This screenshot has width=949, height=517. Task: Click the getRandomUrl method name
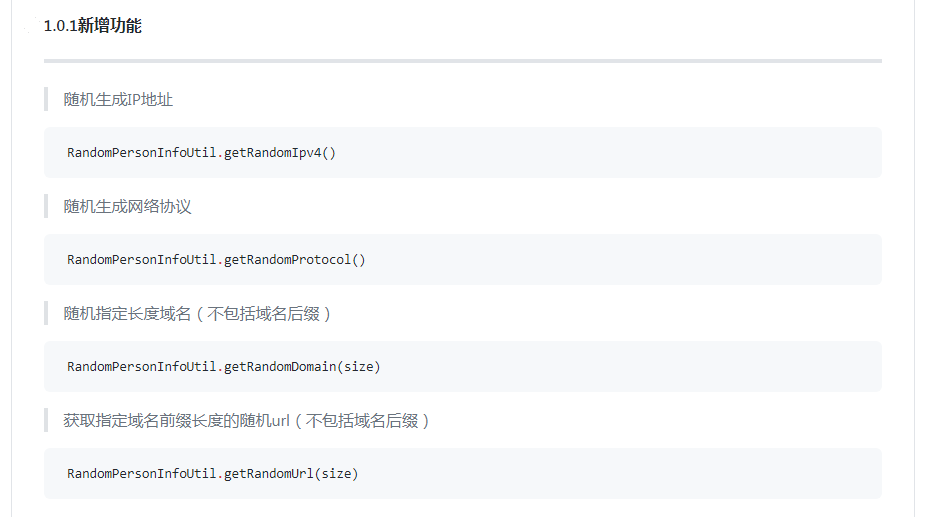tap(269, 474)
